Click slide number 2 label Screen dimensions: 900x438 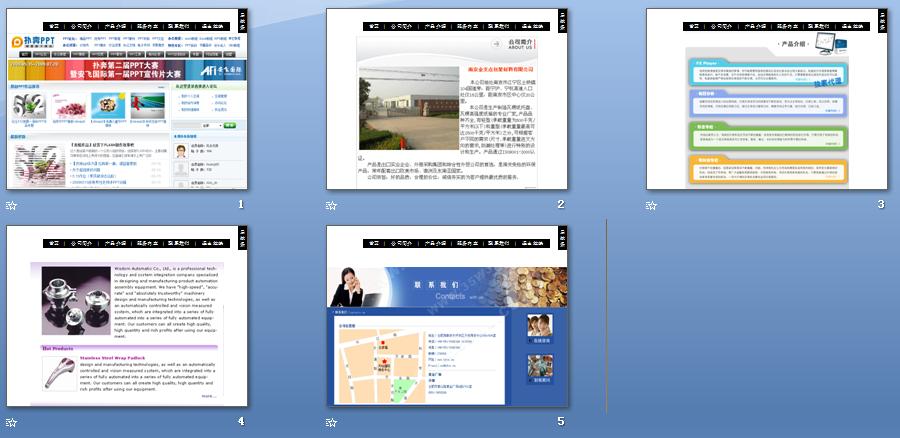(x=561, y=204)
